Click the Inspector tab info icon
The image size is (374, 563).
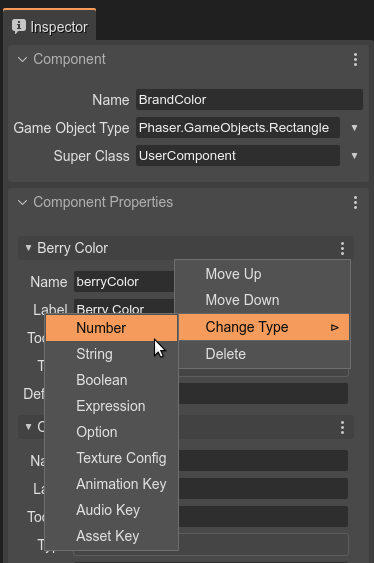tap(19, 27)
